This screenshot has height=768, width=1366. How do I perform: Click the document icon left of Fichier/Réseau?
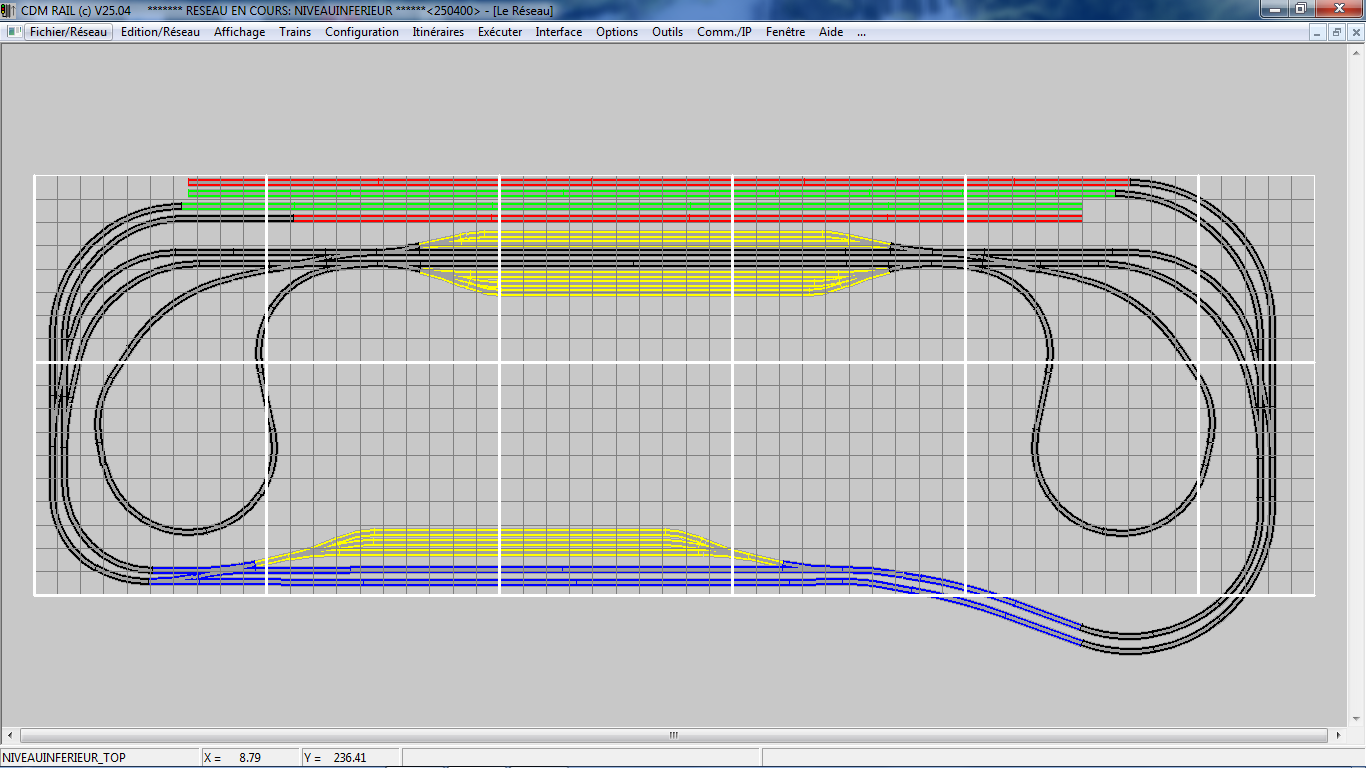pos(14,32)
